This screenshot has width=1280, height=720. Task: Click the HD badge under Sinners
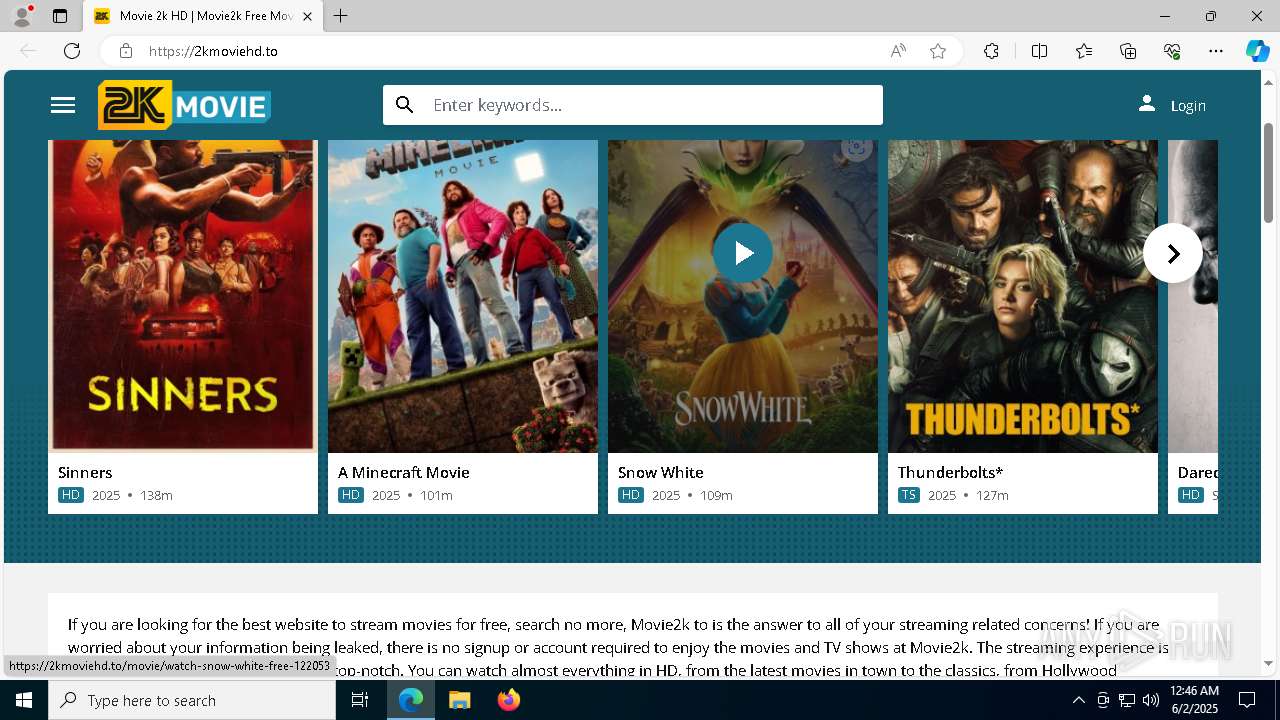(71, 495)
